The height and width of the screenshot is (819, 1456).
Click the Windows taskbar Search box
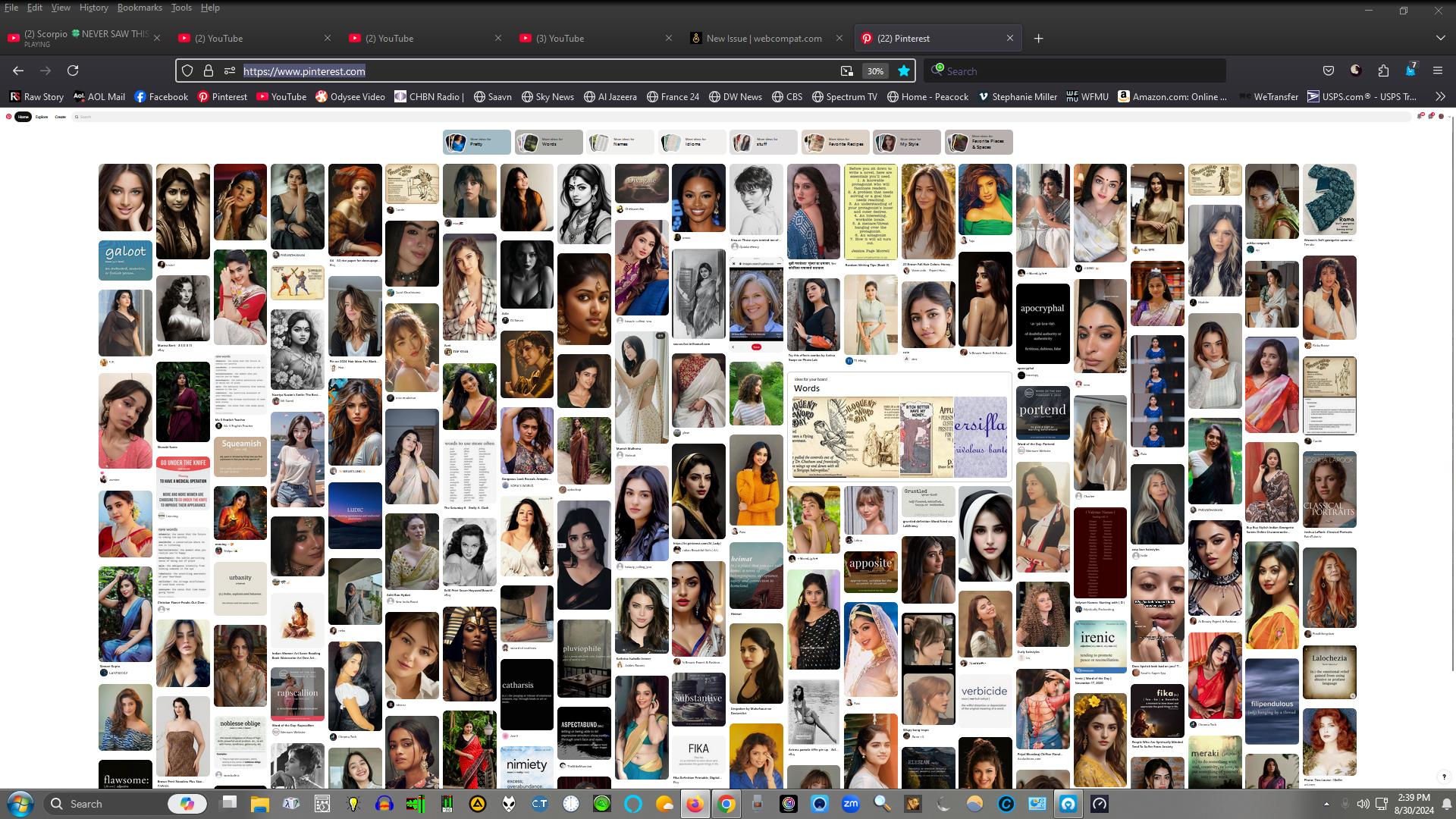125,803
